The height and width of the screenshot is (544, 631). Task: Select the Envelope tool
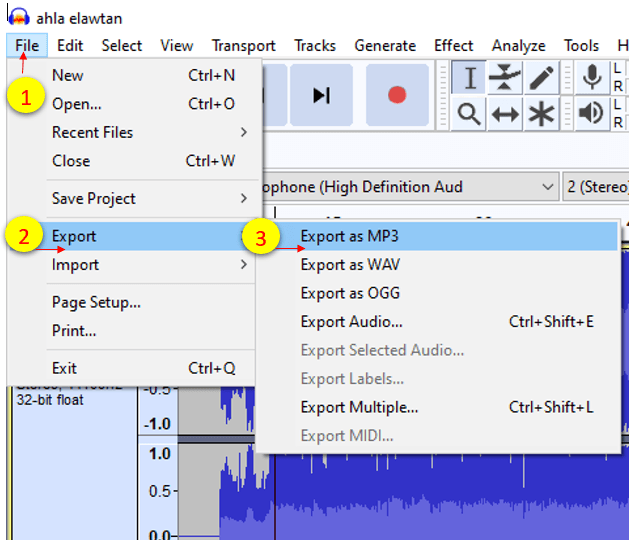[505, 77]
